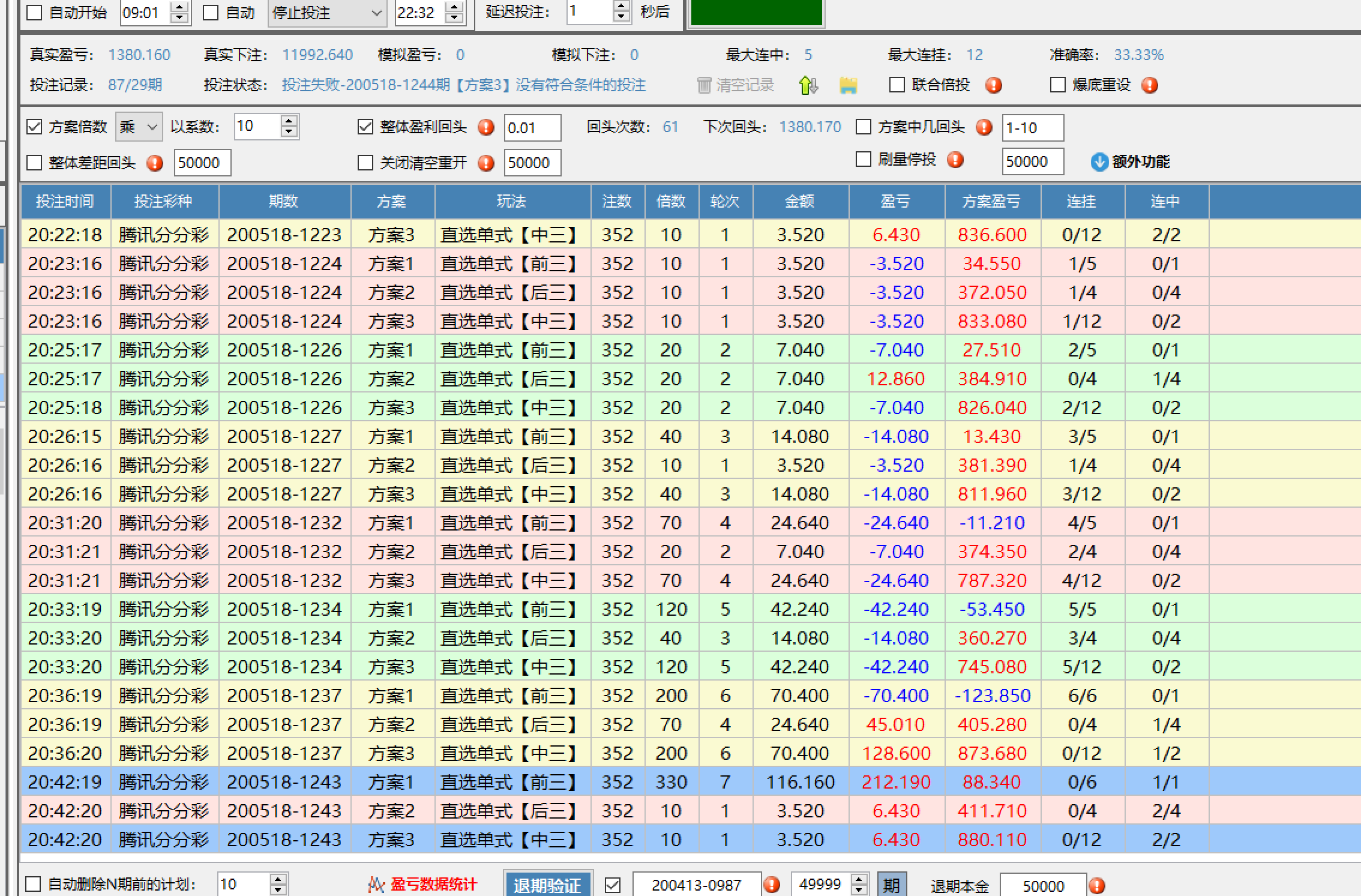This screenshot has width=1361, height=896.
Task: Adjust the 延迟投注 seconds spinner
Action: pyautogui.click(x=621, y=11)
